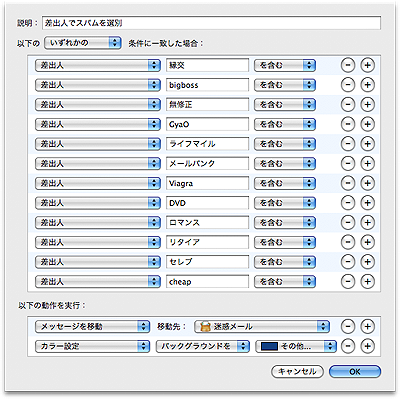Click the plus button on the DVD row

pos(367,203)
